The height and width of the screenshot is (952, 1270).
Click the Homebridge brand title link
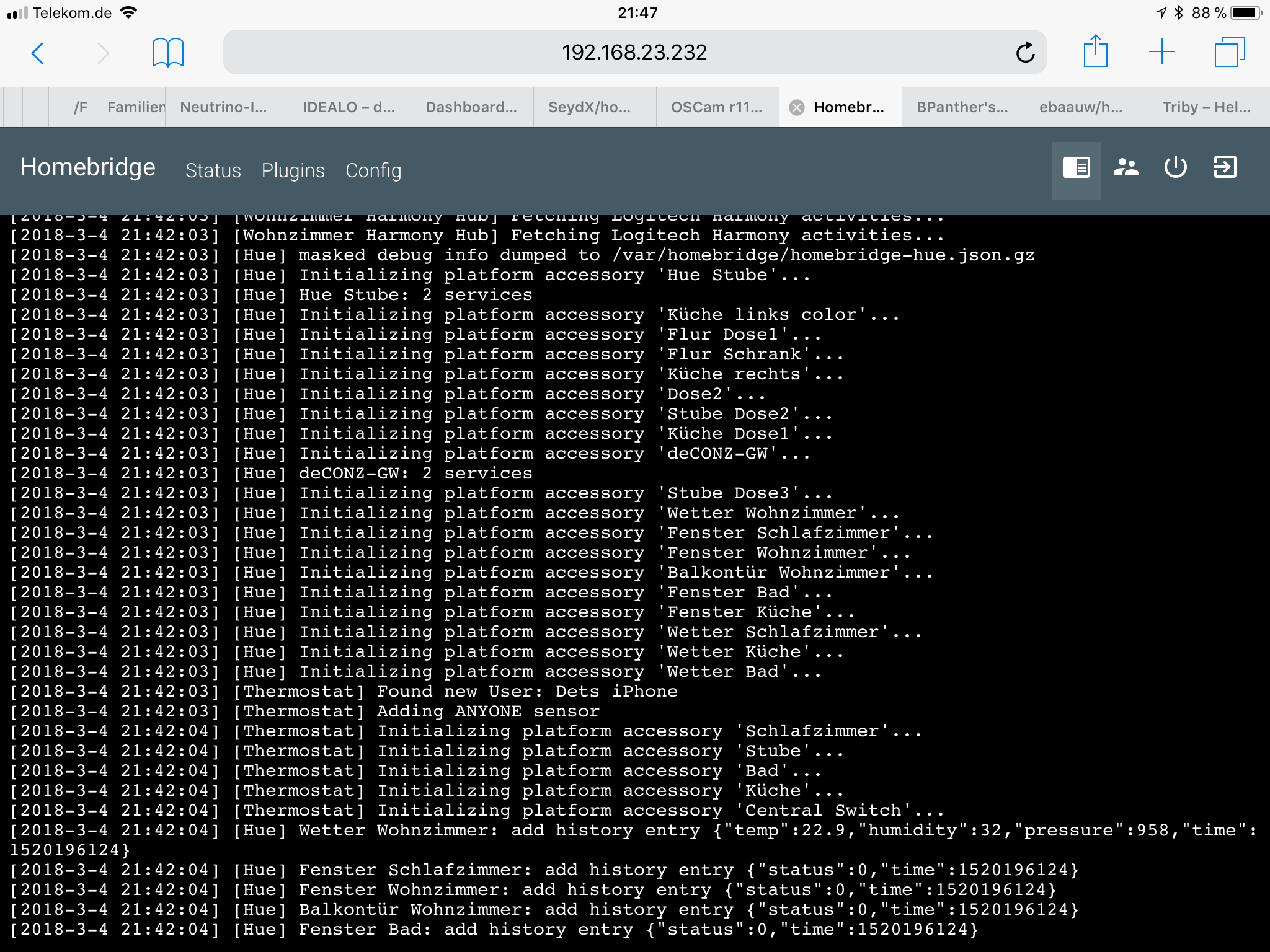tap(87, 167)
